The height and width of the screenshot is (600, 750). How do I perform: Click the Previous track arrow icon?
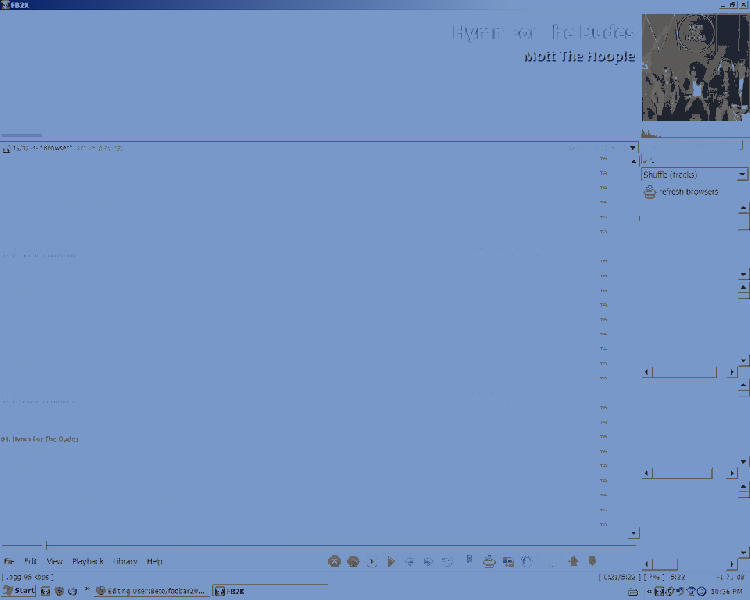pyautogui.click(x=410, y=562)
